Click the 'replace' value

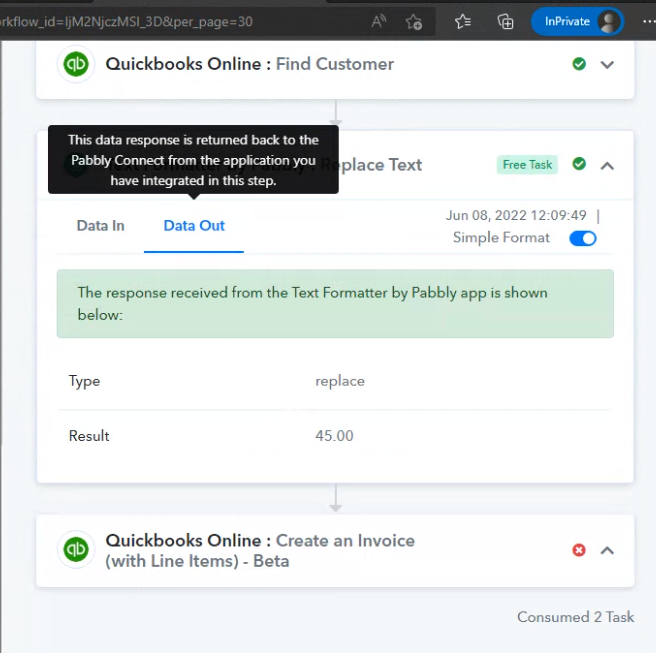point(340,381)
